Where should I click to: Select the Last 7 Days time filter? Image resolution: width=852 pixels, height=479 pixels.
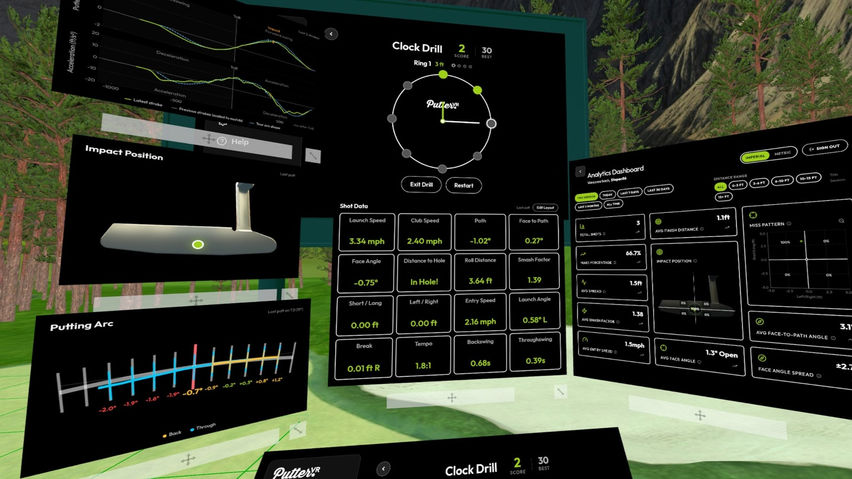[x=630, y=192]
